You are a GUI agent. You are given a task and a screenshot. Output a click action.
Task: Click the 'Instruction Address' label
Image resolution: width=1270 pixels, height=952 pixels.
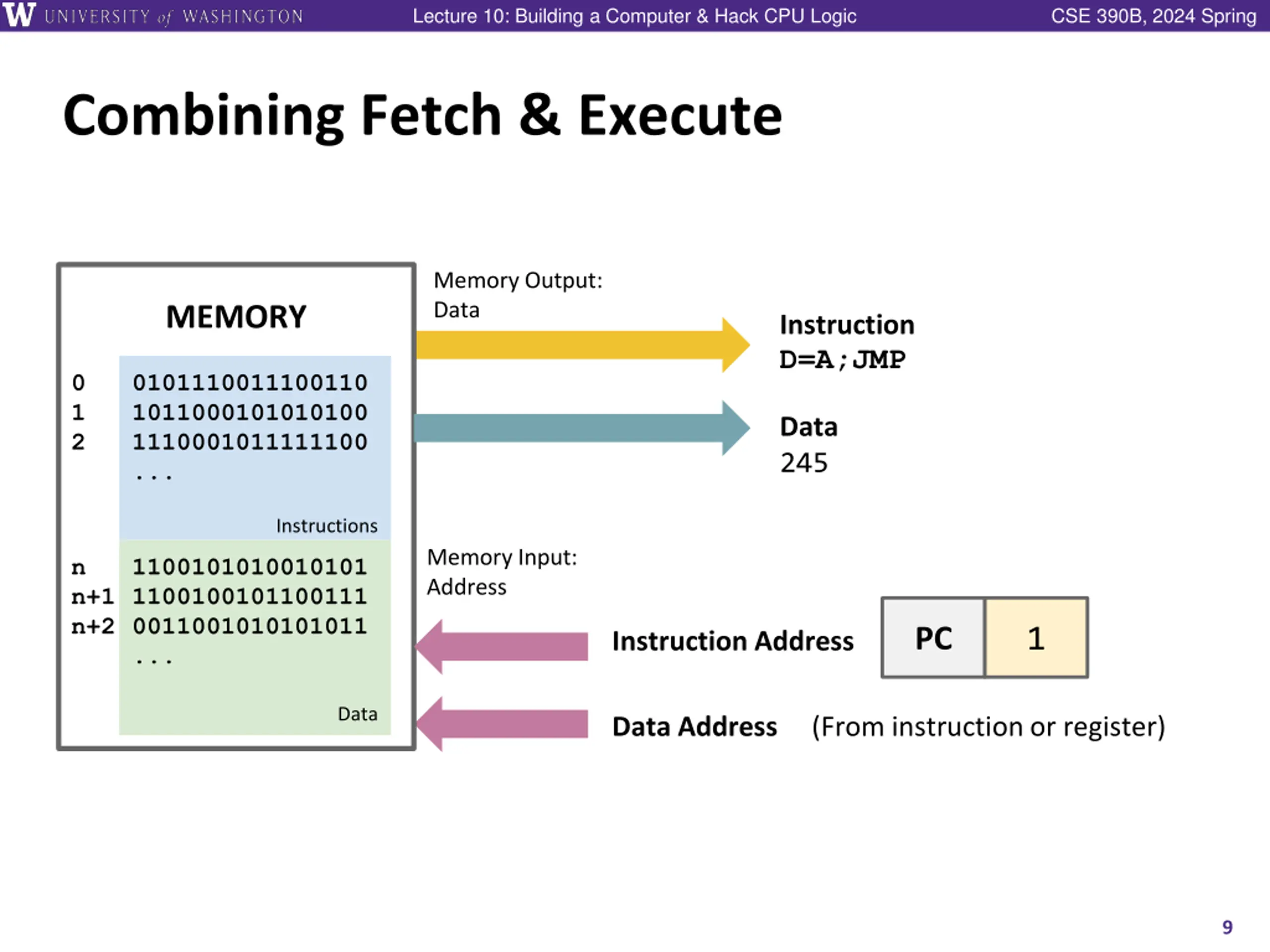tap(733, 641)
